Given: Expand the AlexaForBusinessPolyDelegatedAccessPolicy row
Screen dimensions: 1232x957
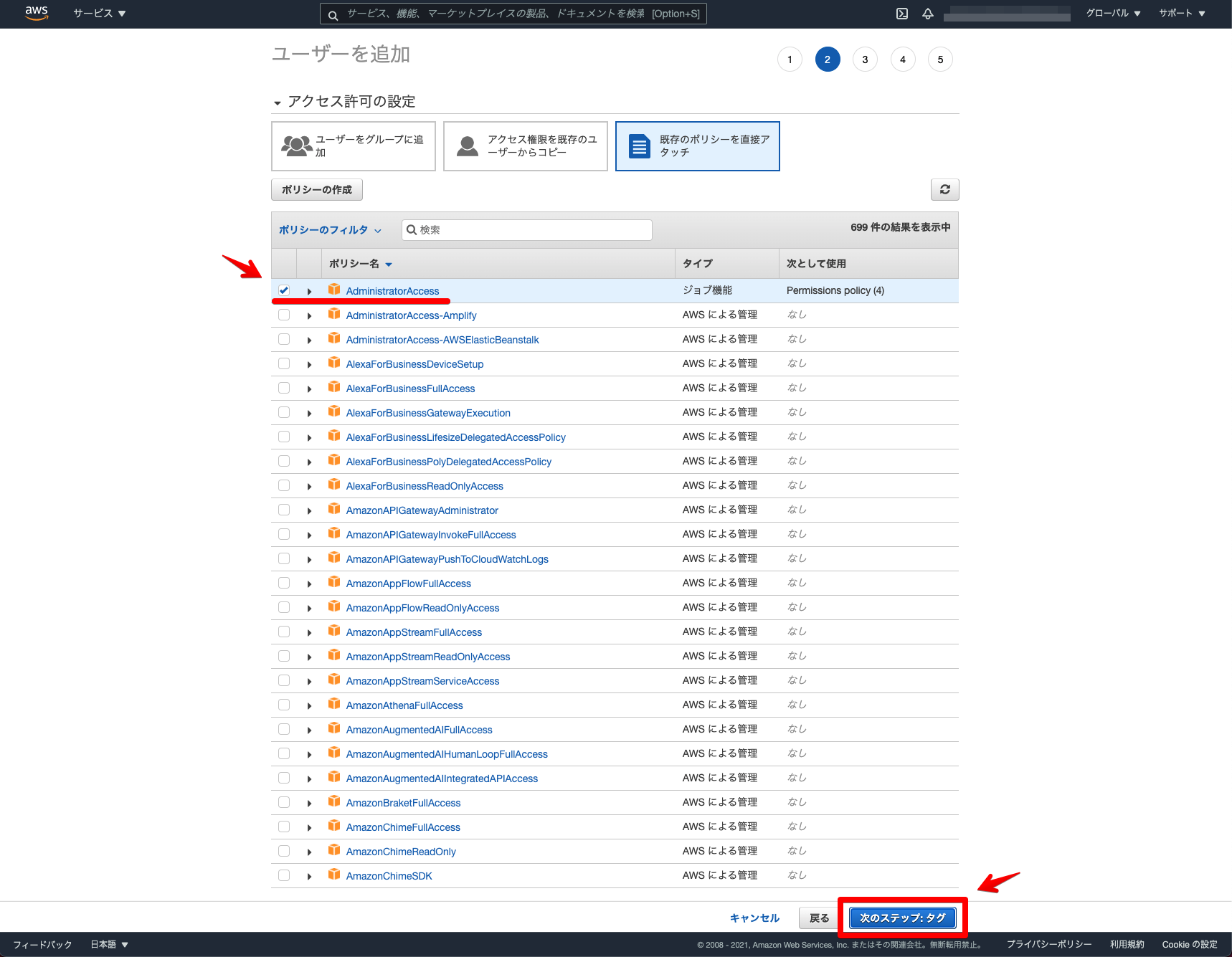Looking at the screenshot, I should [309, 462].
